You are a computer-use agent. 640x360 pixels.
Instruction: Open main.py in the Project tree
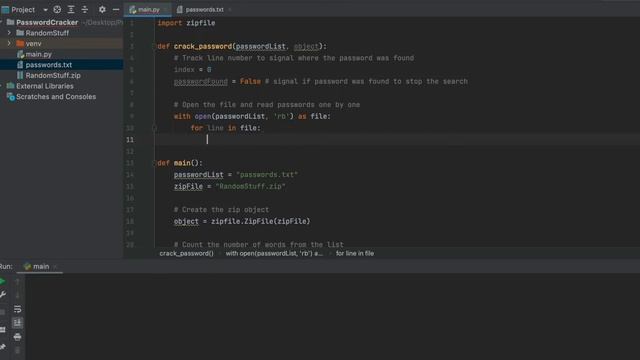[38, 54]
